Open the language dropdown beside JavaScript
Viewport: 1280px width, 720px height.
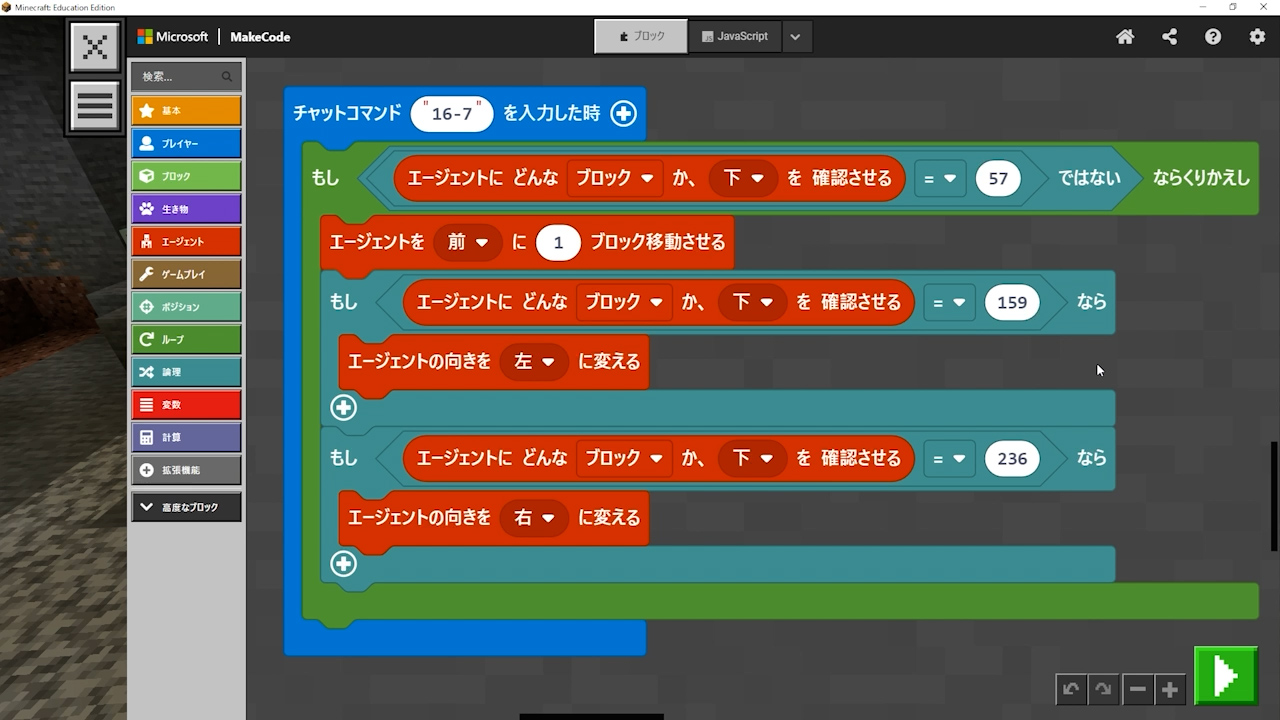[795, 36]
